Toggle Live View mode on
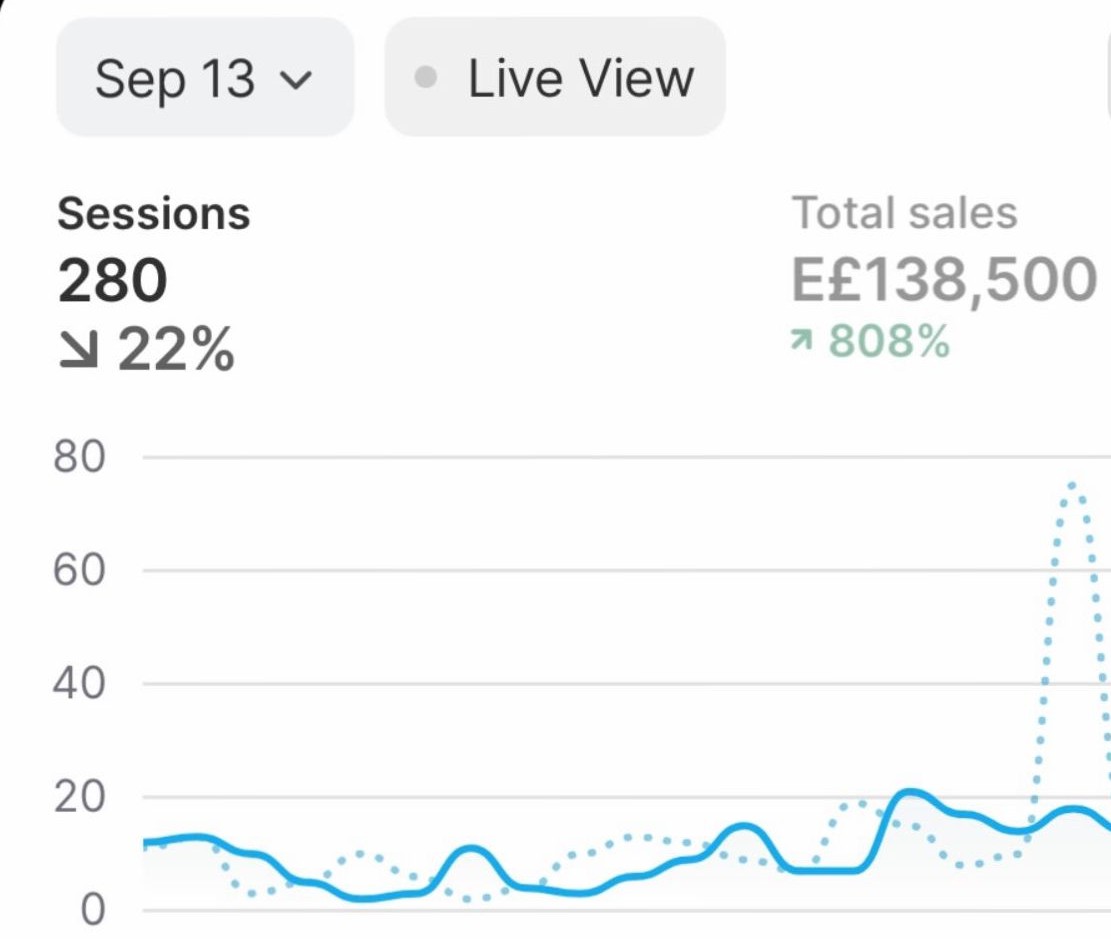 (553, 77)
